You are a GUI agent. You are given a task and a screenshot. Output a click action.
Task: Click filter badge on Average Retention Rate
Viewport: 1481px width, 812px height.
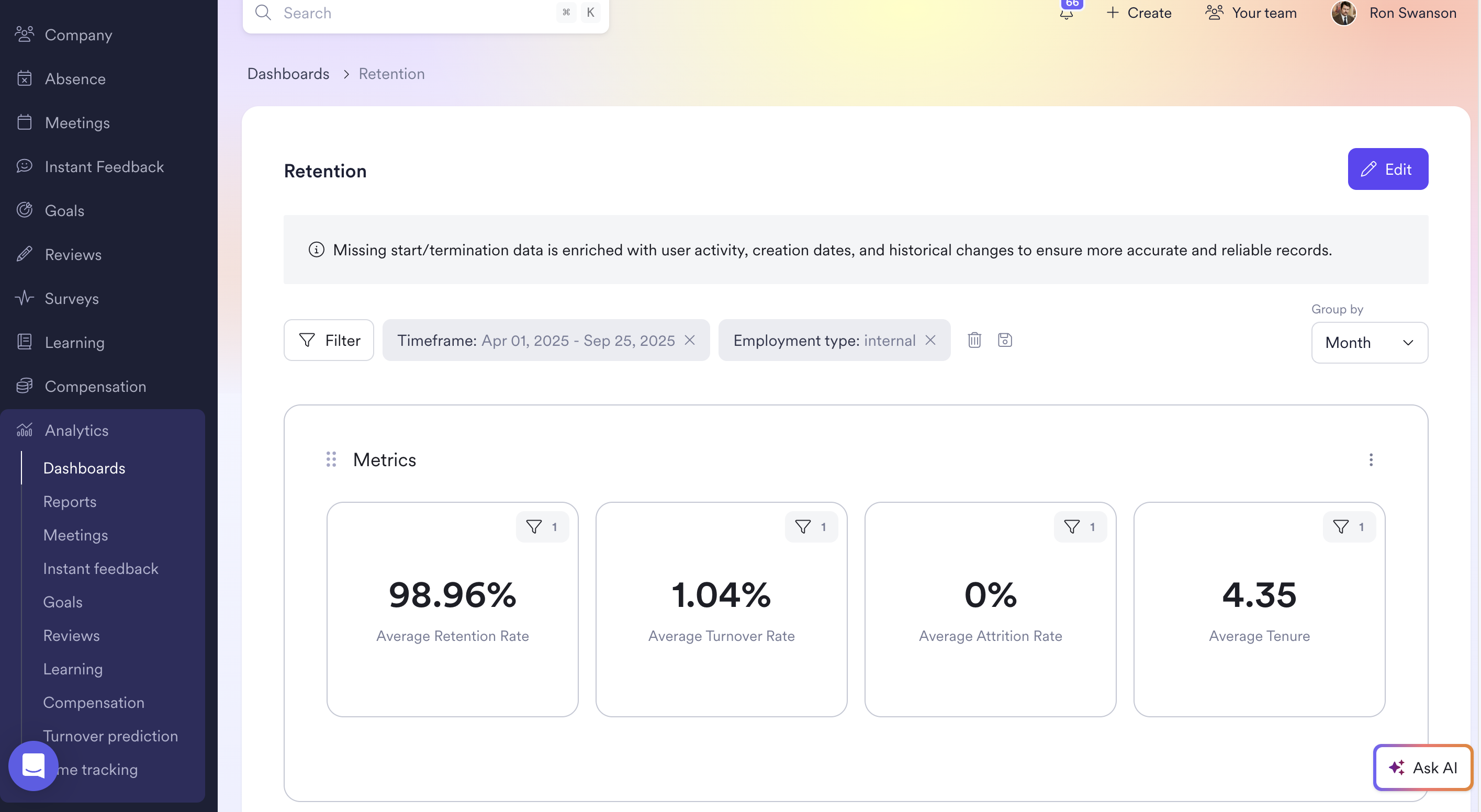pos(542,526)
